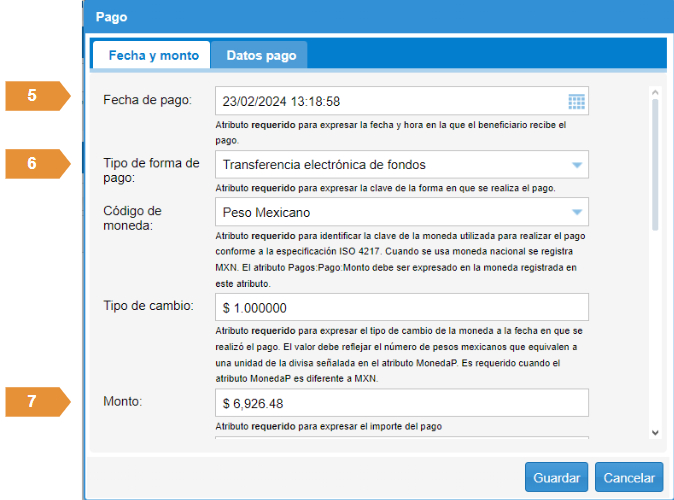The image size is (674, 500).
Task: Open the Datos pago tab
Action: [x=261, y=56]
